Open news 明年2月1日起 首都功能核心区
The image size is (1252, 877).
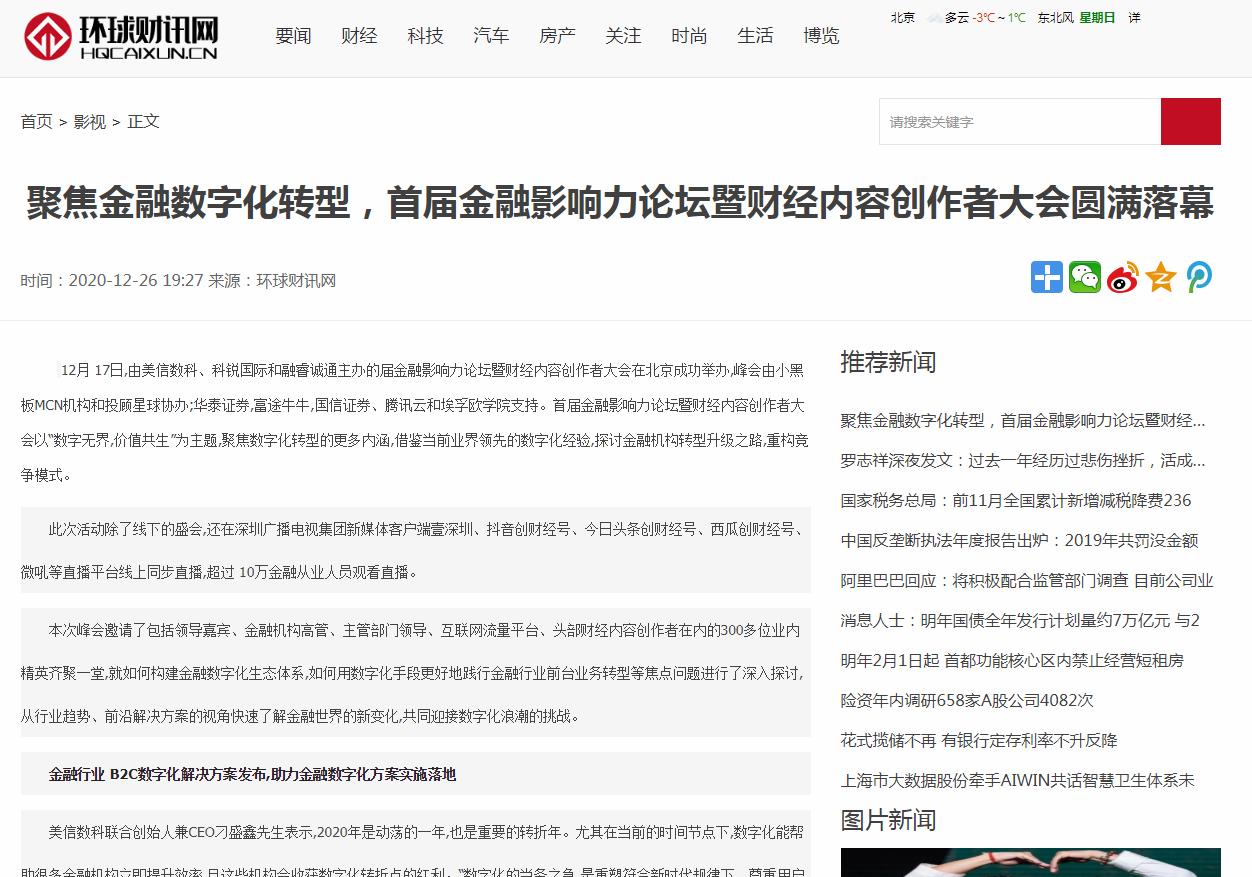pyautogui.click(x=1012, y=660)
